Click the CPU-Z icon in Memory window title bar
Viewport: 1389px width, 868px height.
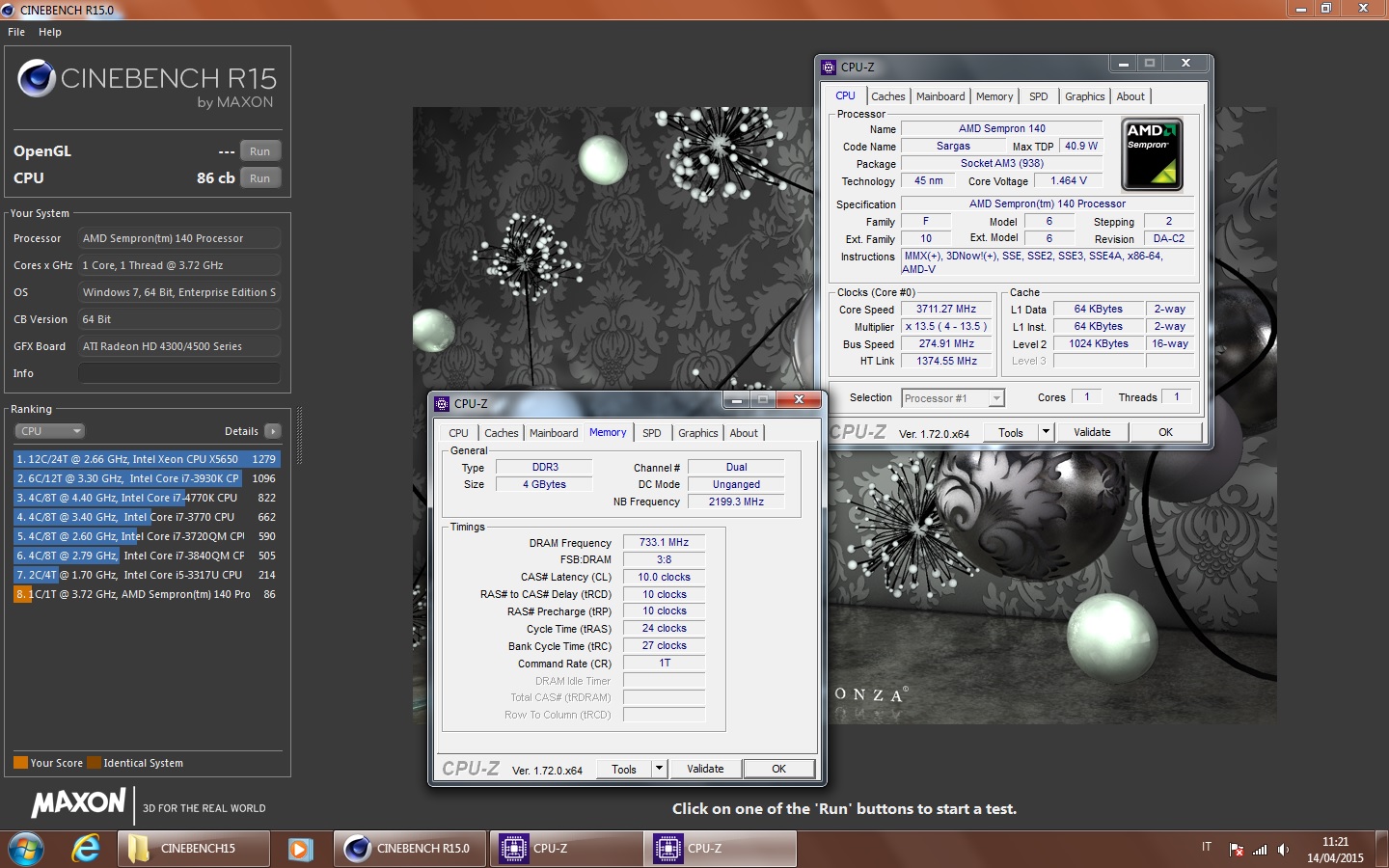[x=442, y=403]
